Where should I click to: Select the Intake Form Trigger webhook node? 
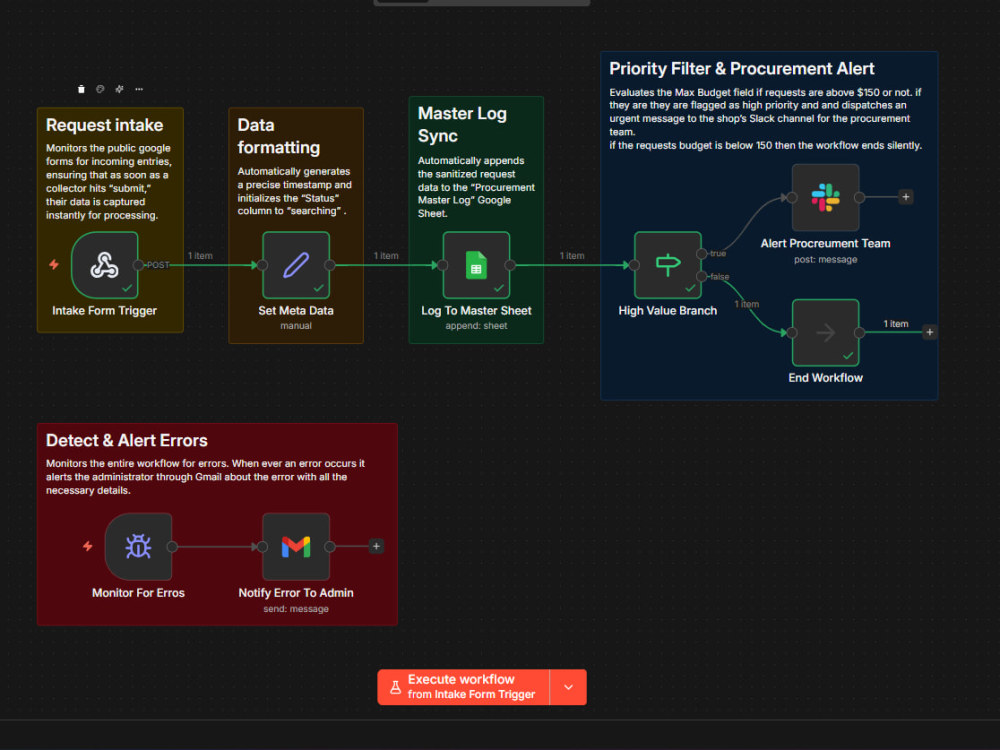[x=105, y=265]
